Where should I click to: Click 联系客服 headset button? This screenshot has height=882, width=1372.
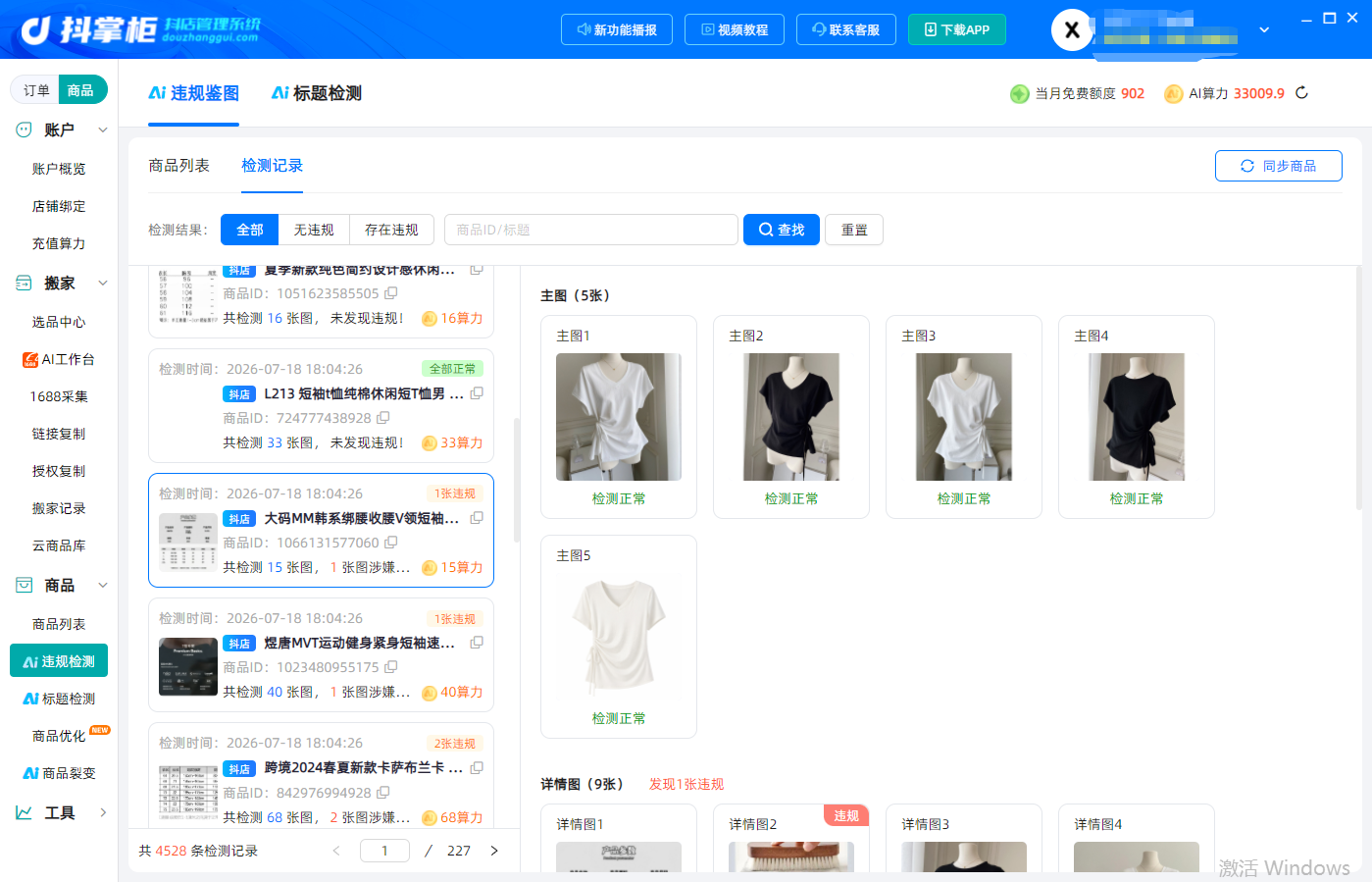coord(846,29)
